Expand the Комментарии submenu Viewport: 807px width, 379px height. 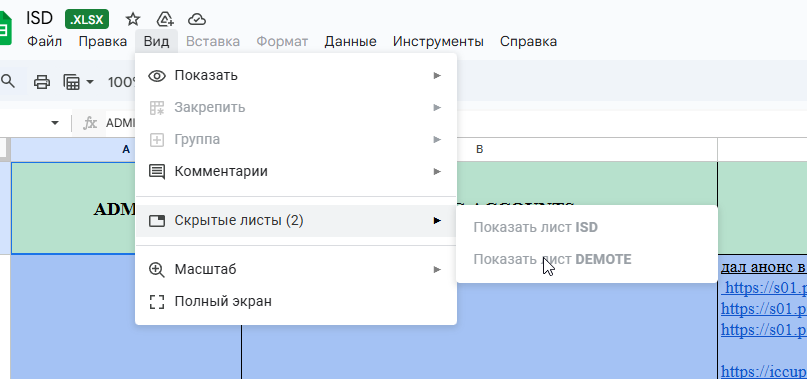point(296,171)
